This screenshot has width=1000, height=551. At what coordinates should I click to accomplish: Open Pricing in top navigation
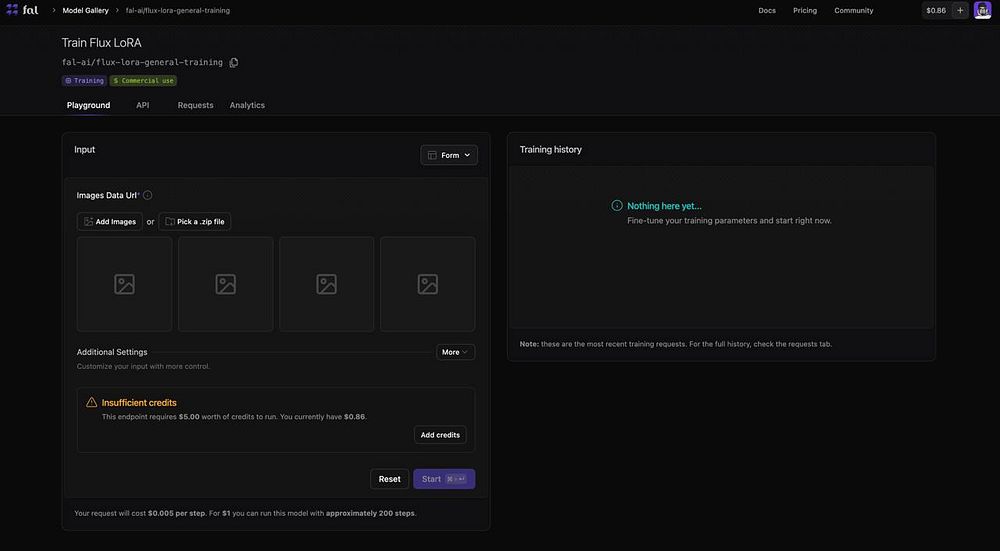pos(805,10)
